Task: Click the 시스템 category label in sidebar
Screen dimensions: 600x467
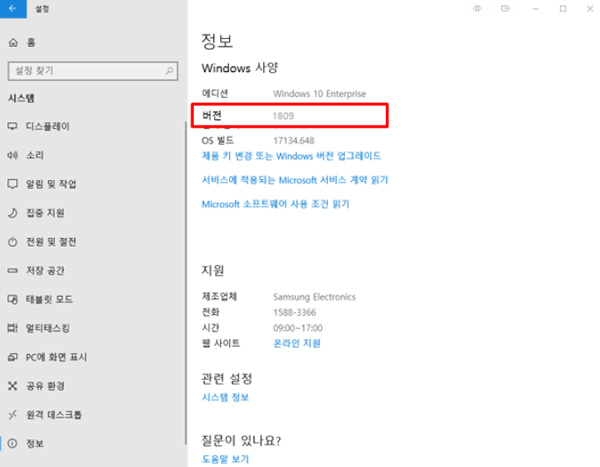Action: pos(21,98)
